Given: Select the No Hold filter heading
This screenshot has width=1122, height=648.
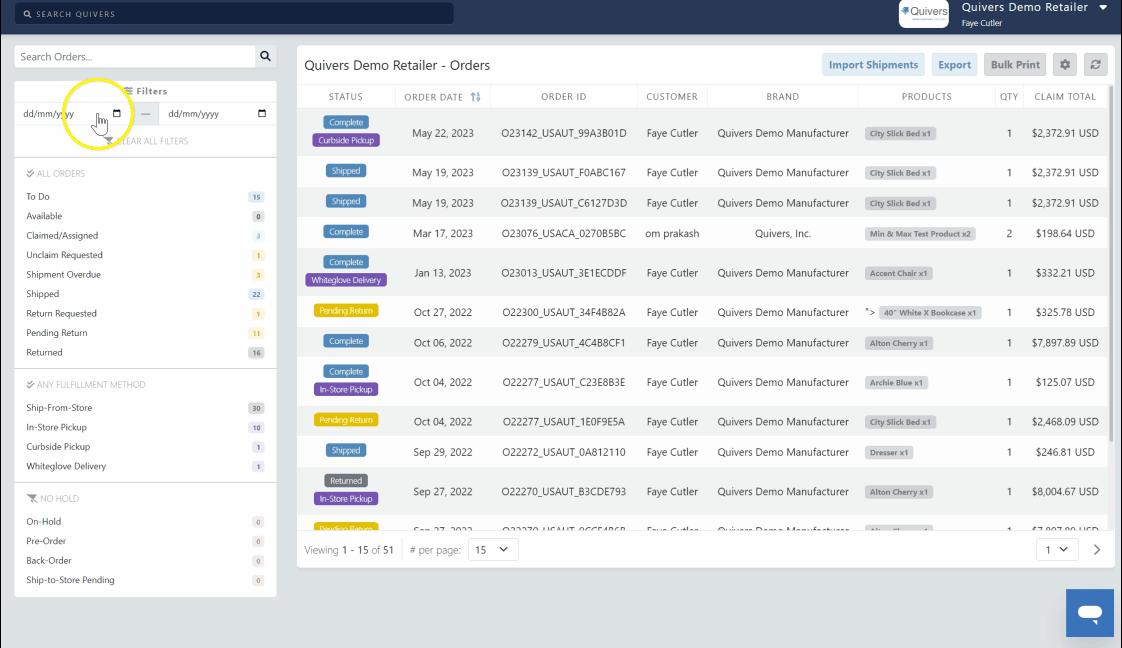Looking at the screenshot, I should point(53,499).
